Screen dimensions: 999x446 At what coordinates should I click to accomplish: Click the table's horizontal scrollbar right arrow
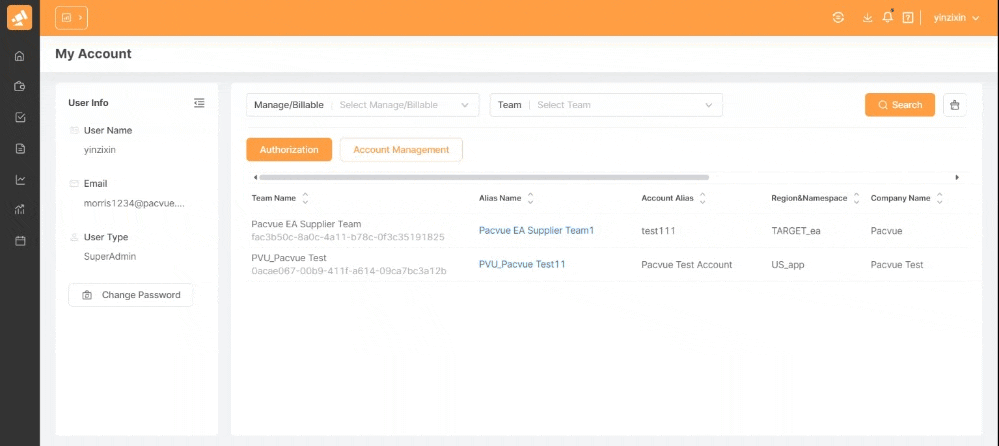point(957,177)
